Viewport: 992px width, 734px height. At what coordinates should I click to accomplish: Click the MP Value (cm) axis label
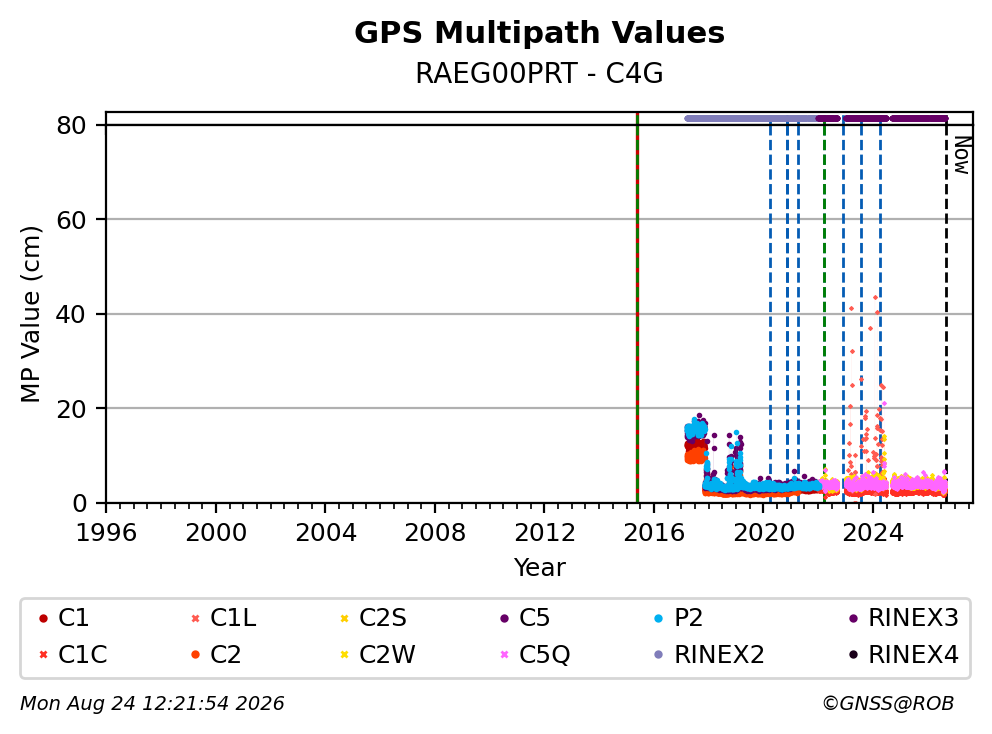[30, 314]
